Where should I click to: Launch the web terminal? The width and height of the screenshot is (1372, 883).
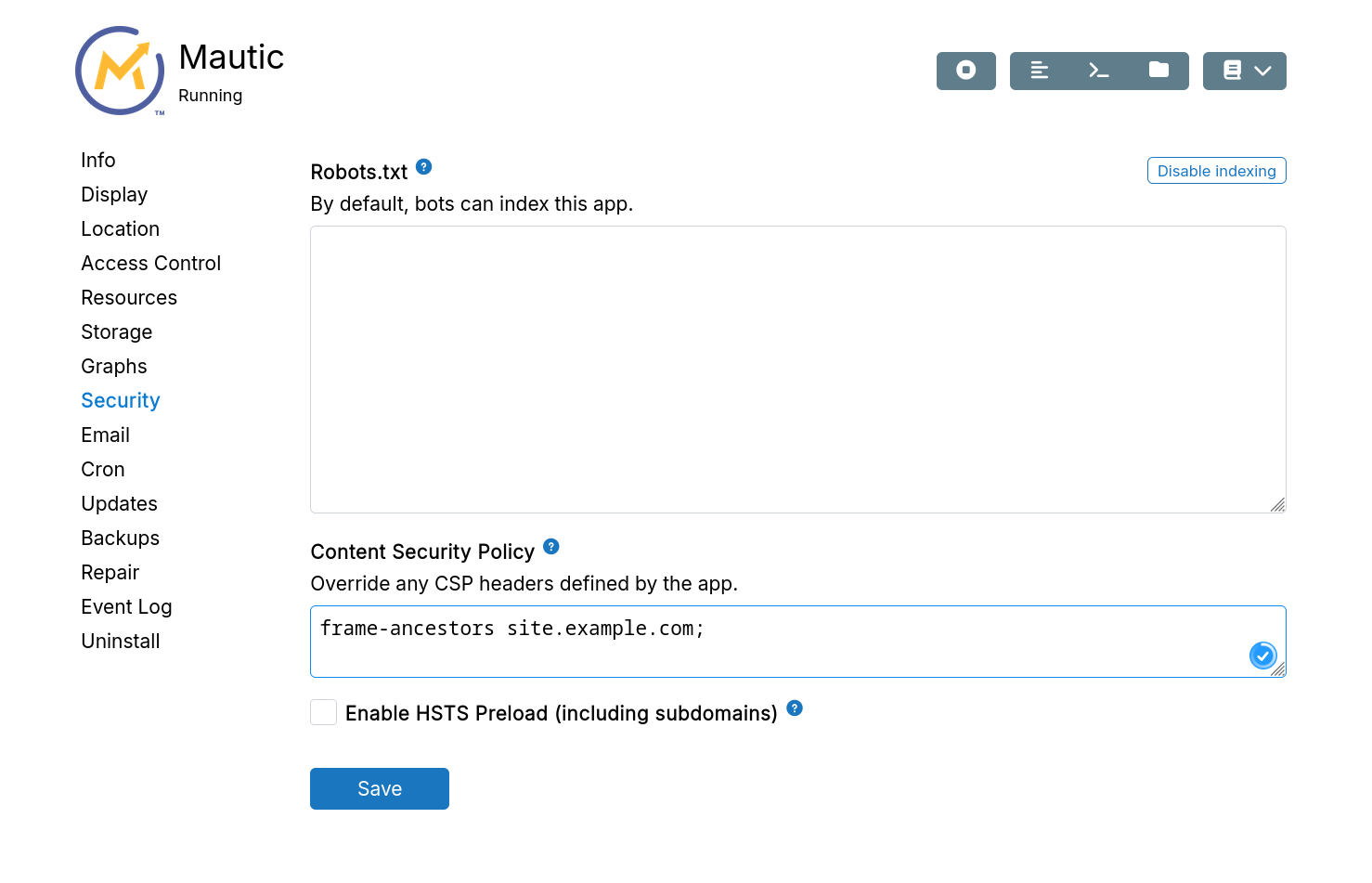[x=1098, y=71]
